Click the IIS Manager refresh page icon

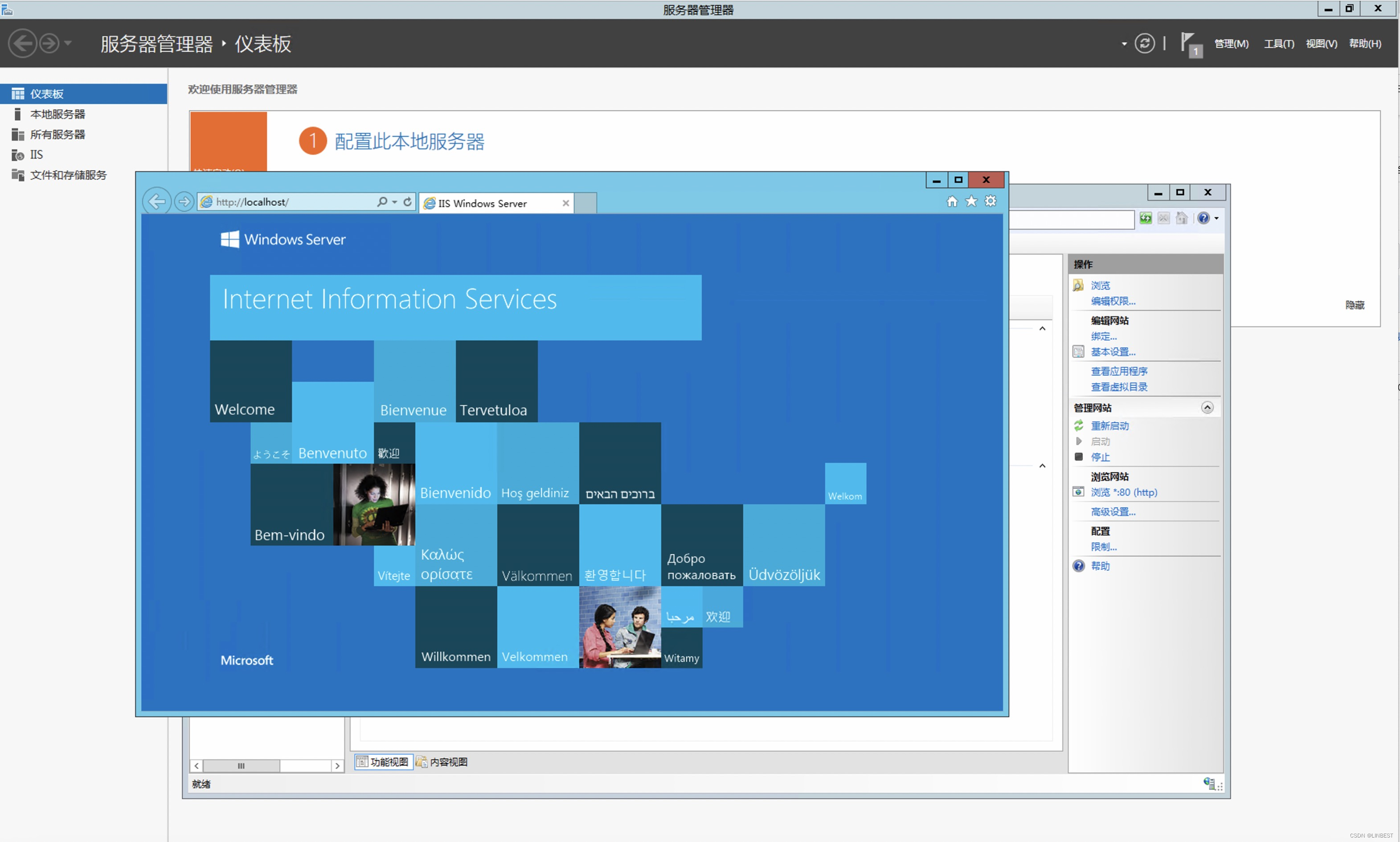click(1145, 218)
